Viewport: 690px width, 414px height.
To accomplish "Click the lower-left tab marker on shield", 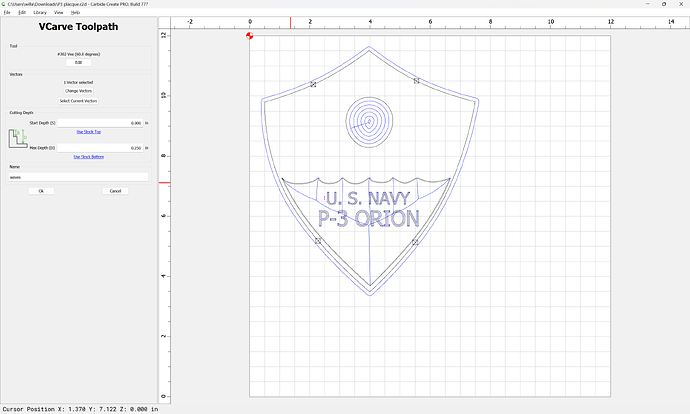I will (318, 241).
